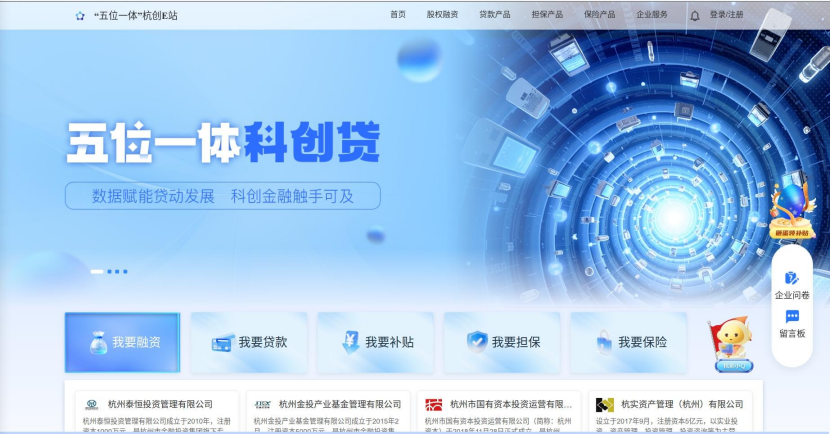830x434 pixels.
Task: Select the 我要补贴 tab
Action: tap(375, 342)
